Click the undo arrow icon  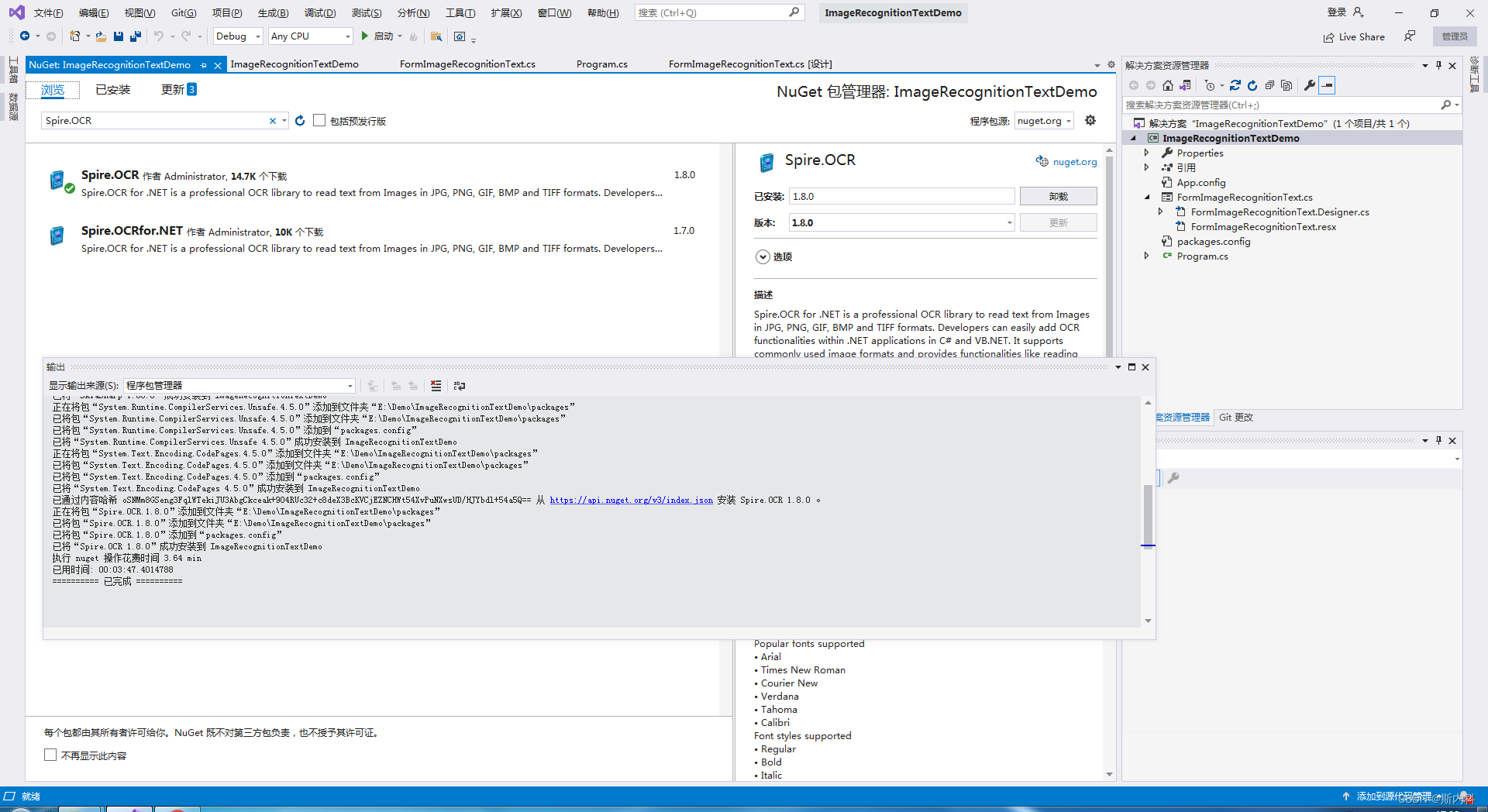[159, 36]
